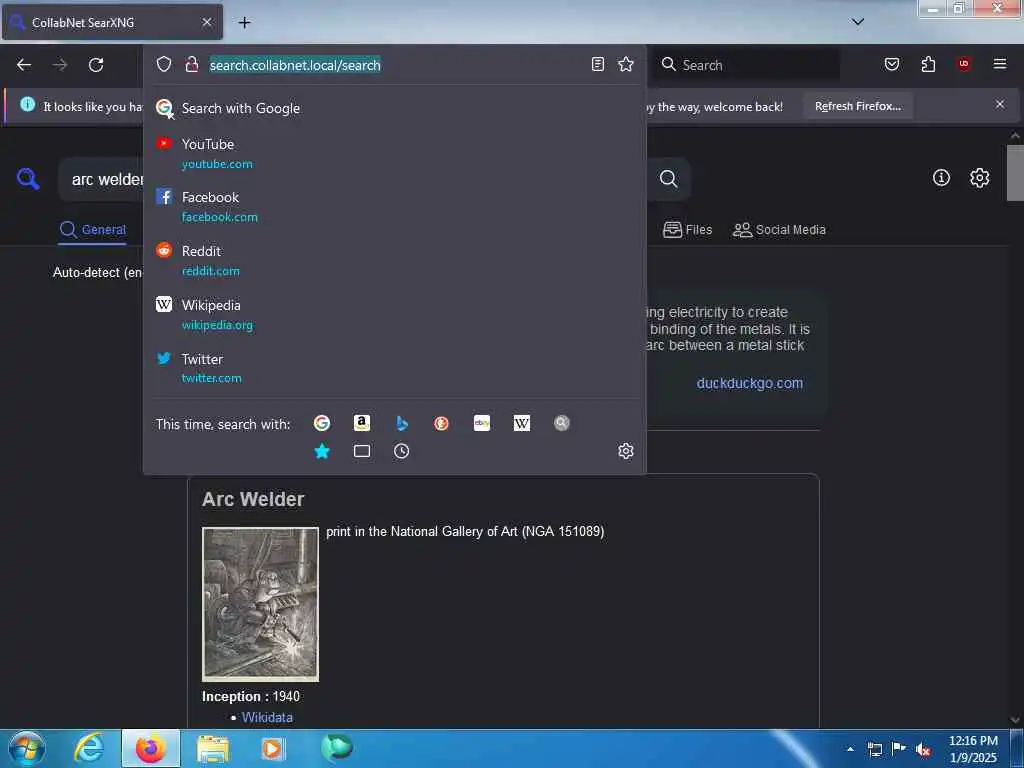Click the padlock site security icon
1024x768 pixels.
(x=191, y=64)
